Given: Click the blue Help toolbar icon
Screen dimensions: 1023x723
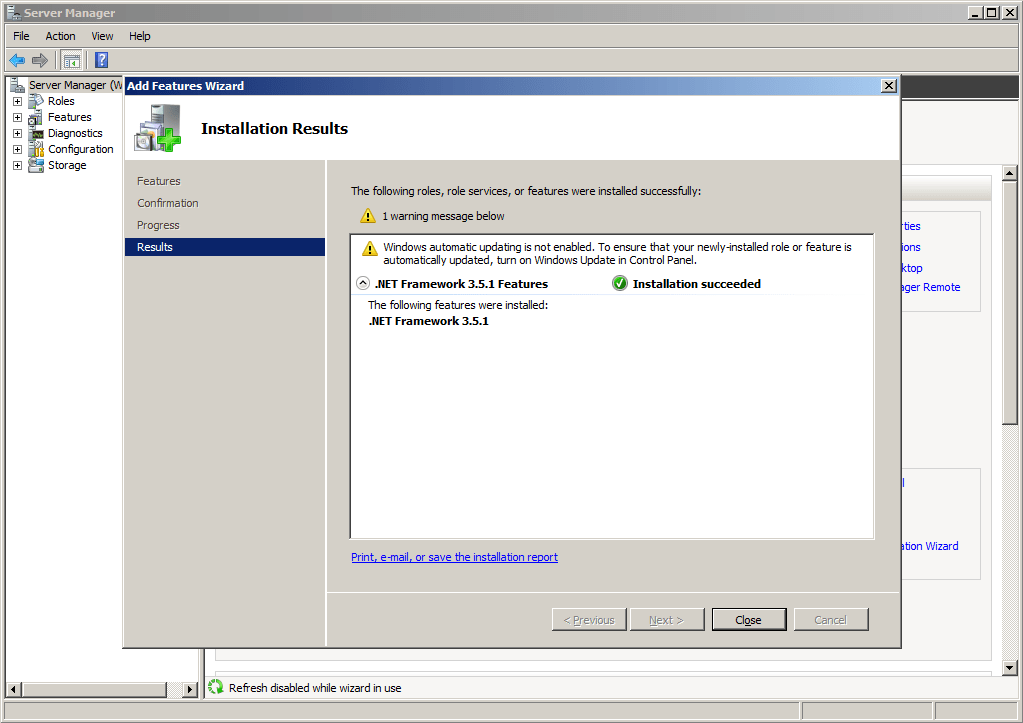Looking at the screenshot, I should (x=101, y=60).
